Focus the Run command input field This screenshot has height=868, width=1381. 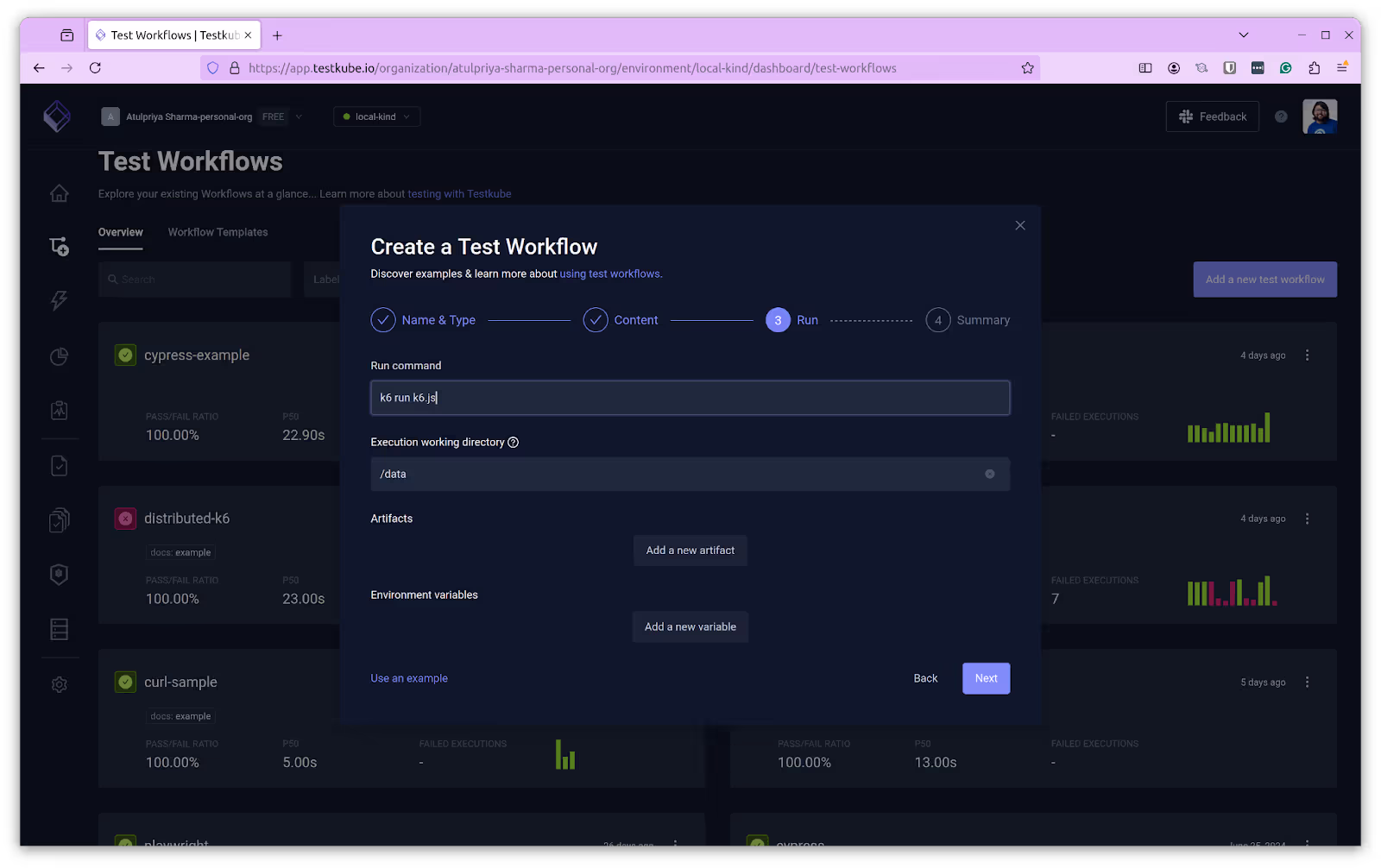point(690,398)
